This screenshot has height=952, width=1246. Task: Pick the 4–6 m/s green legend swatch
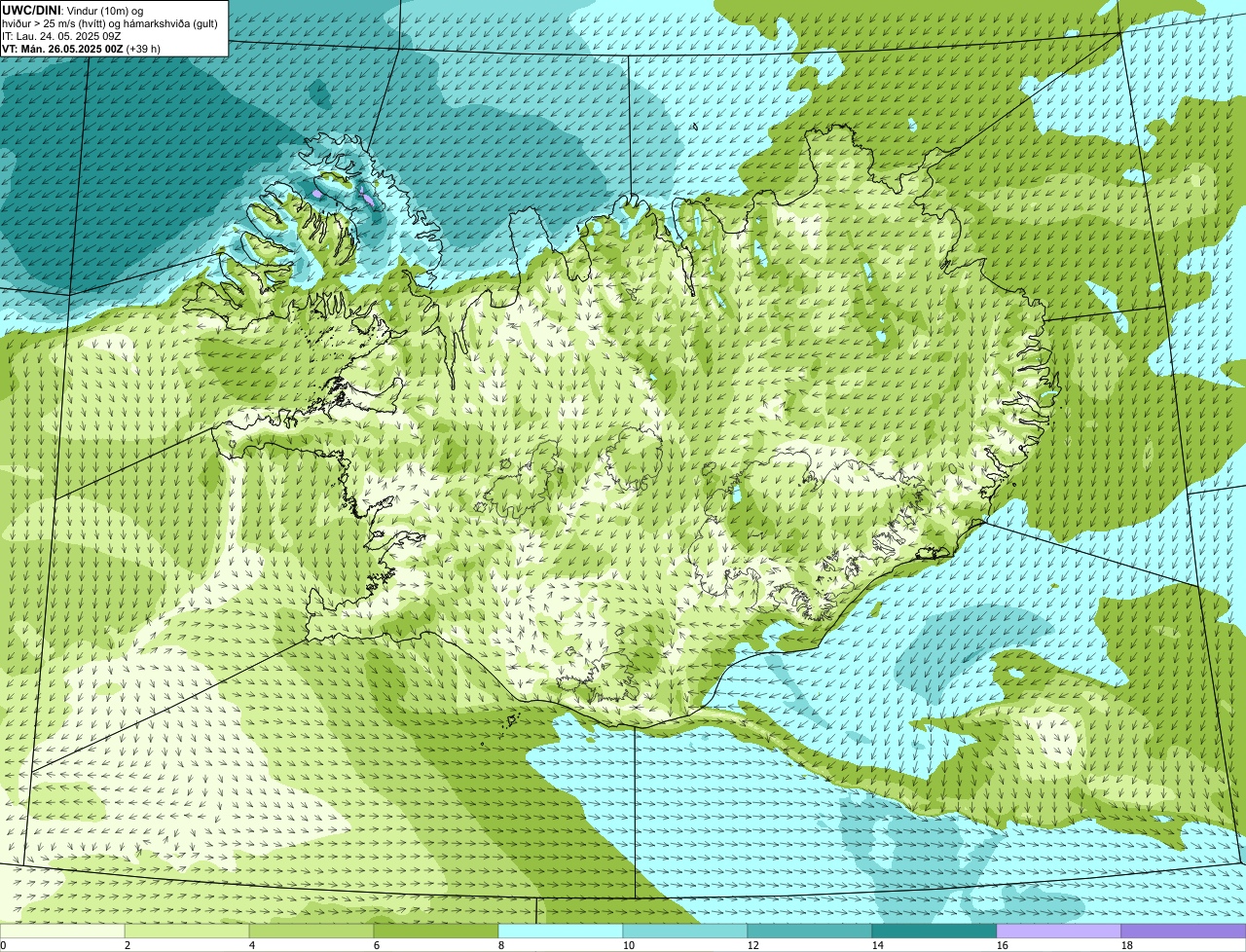click(311, 932)
